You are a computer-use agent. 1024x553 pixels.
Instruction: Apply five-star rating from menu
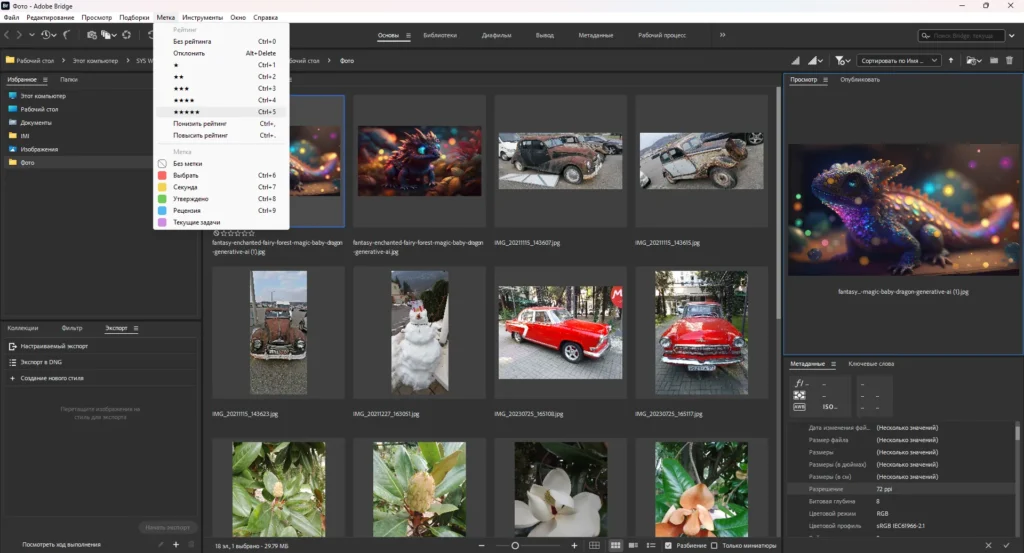point(221,112)
